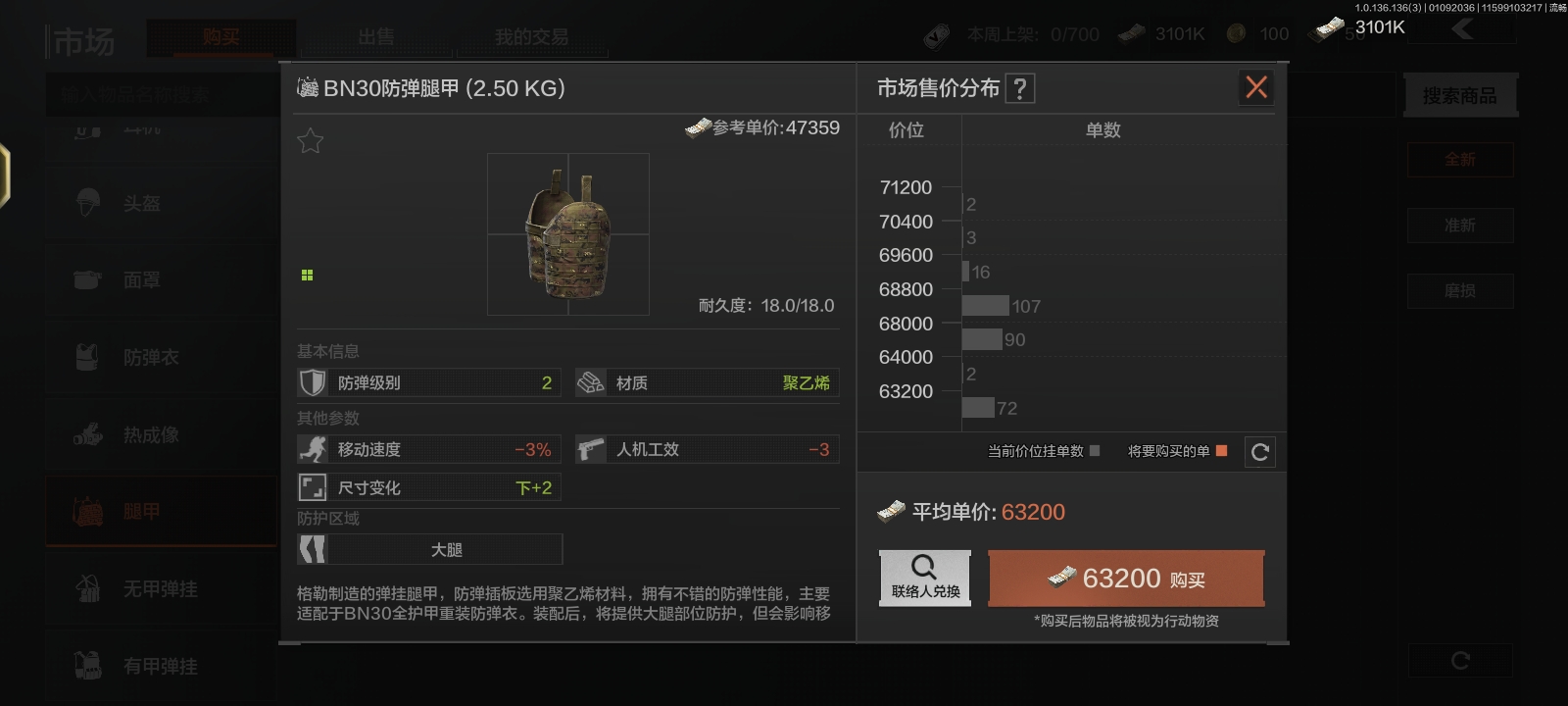Image resolution: width=1568 pixels, height=706 pixels.
Task: Refresh the price distribution chart
Action: pos(1260,452)
